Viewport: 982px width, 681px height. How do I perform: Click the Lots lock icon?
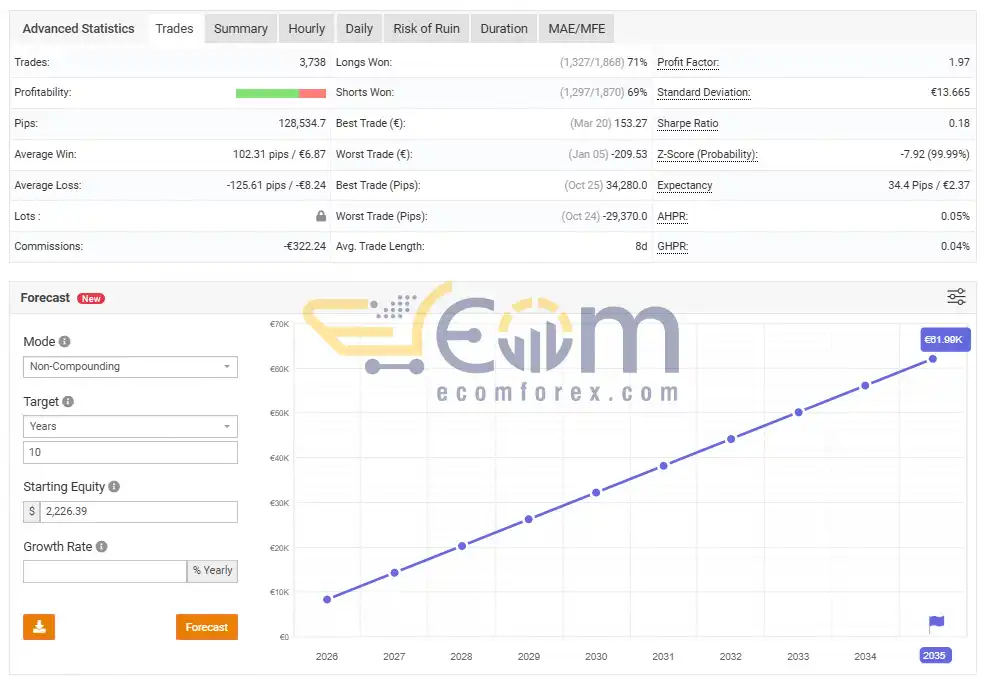pos(321,216)
